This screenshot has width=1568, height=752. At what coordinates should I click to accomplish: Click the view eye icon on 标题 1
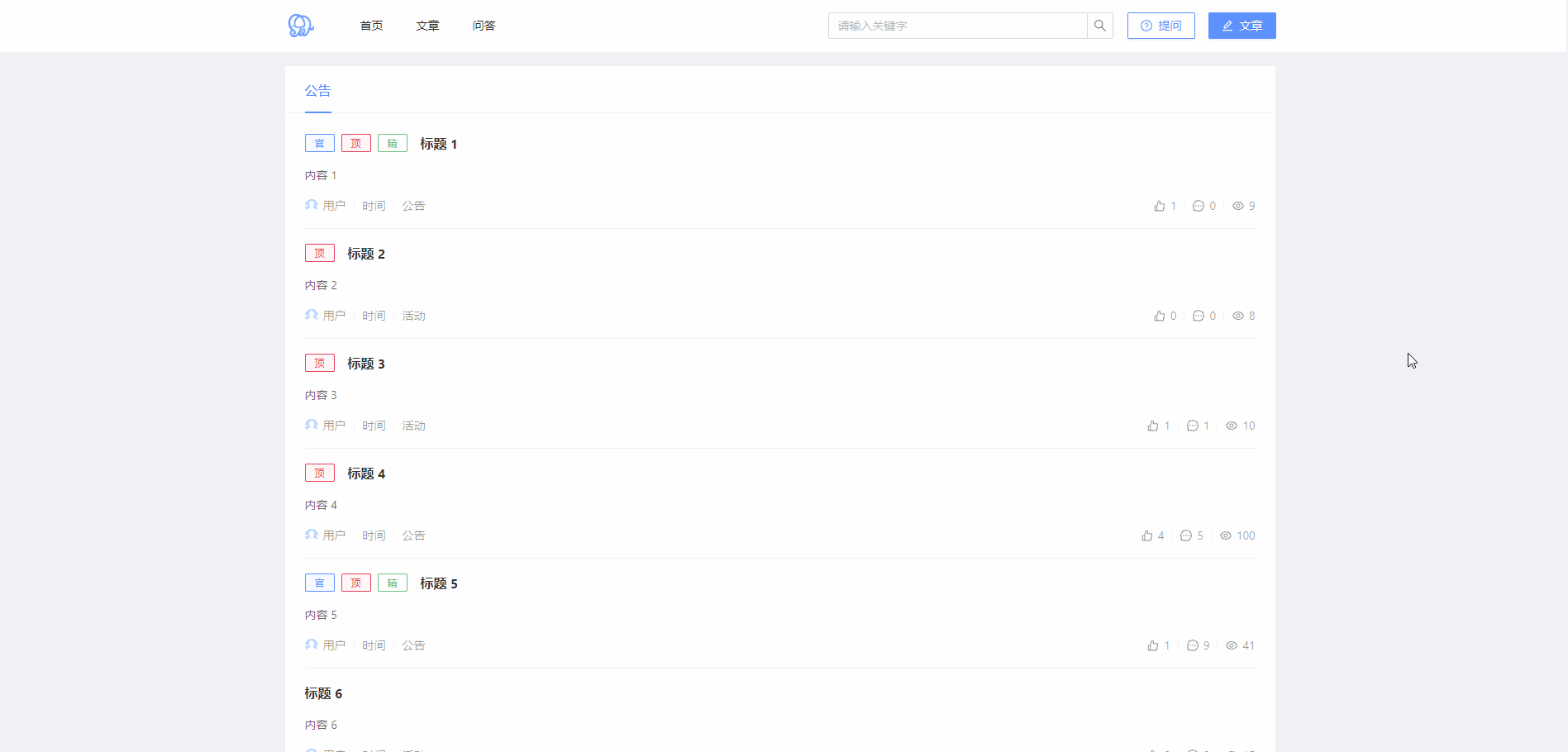[1238, 206]
